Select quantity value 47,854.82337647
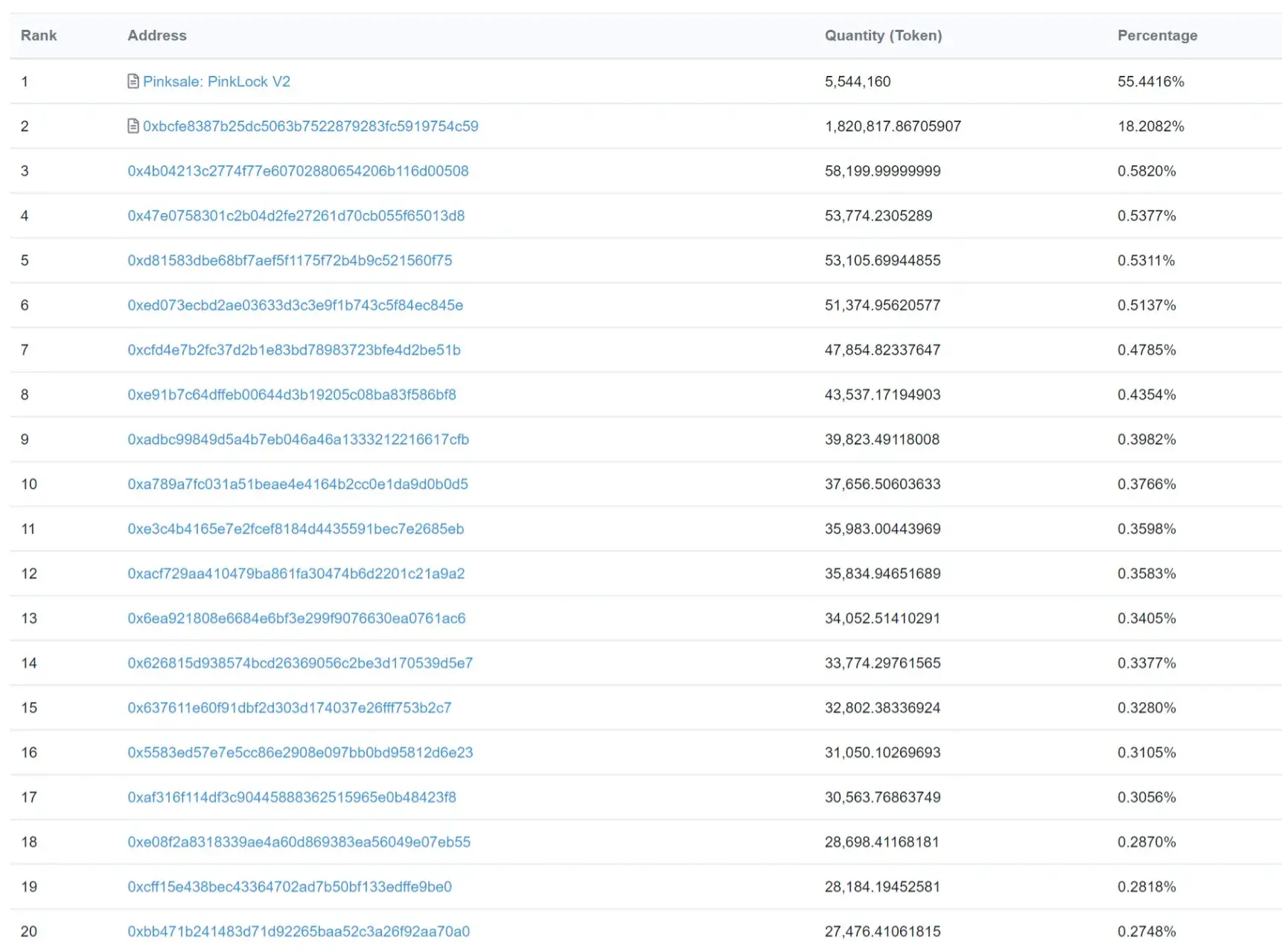 click(882, 349)
